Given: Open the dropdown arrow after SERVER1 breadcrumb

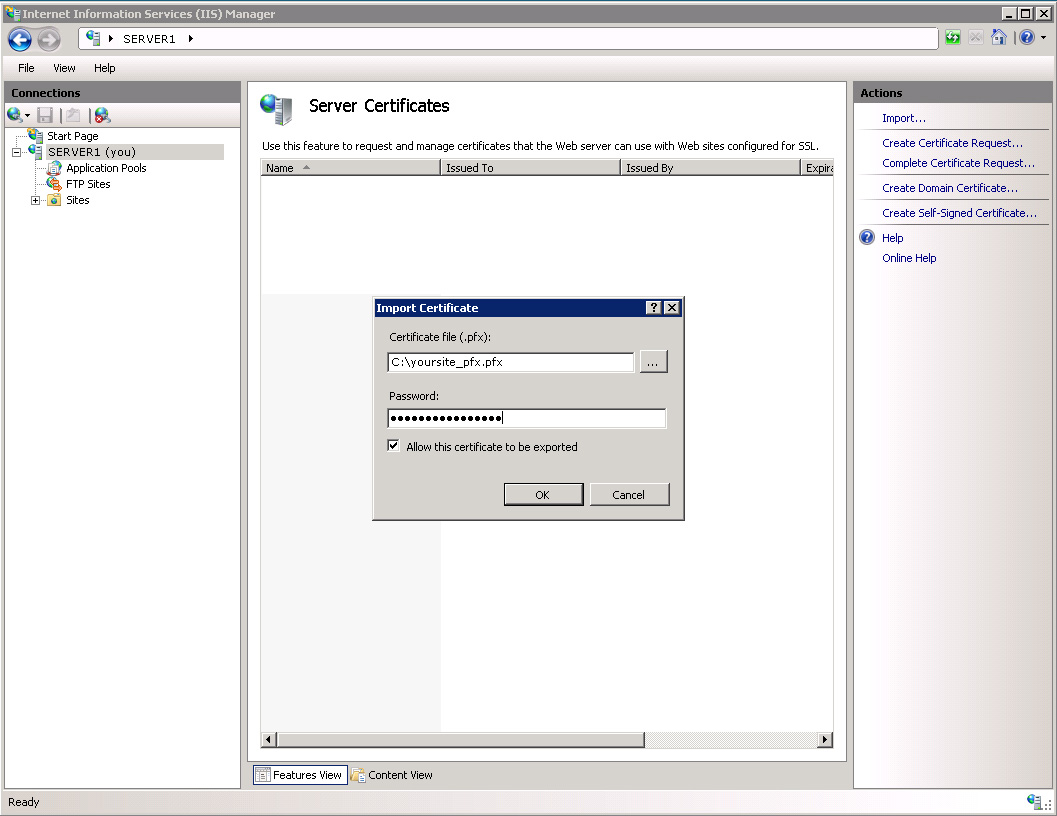Looking at the screenshot, I should [191, 38].
